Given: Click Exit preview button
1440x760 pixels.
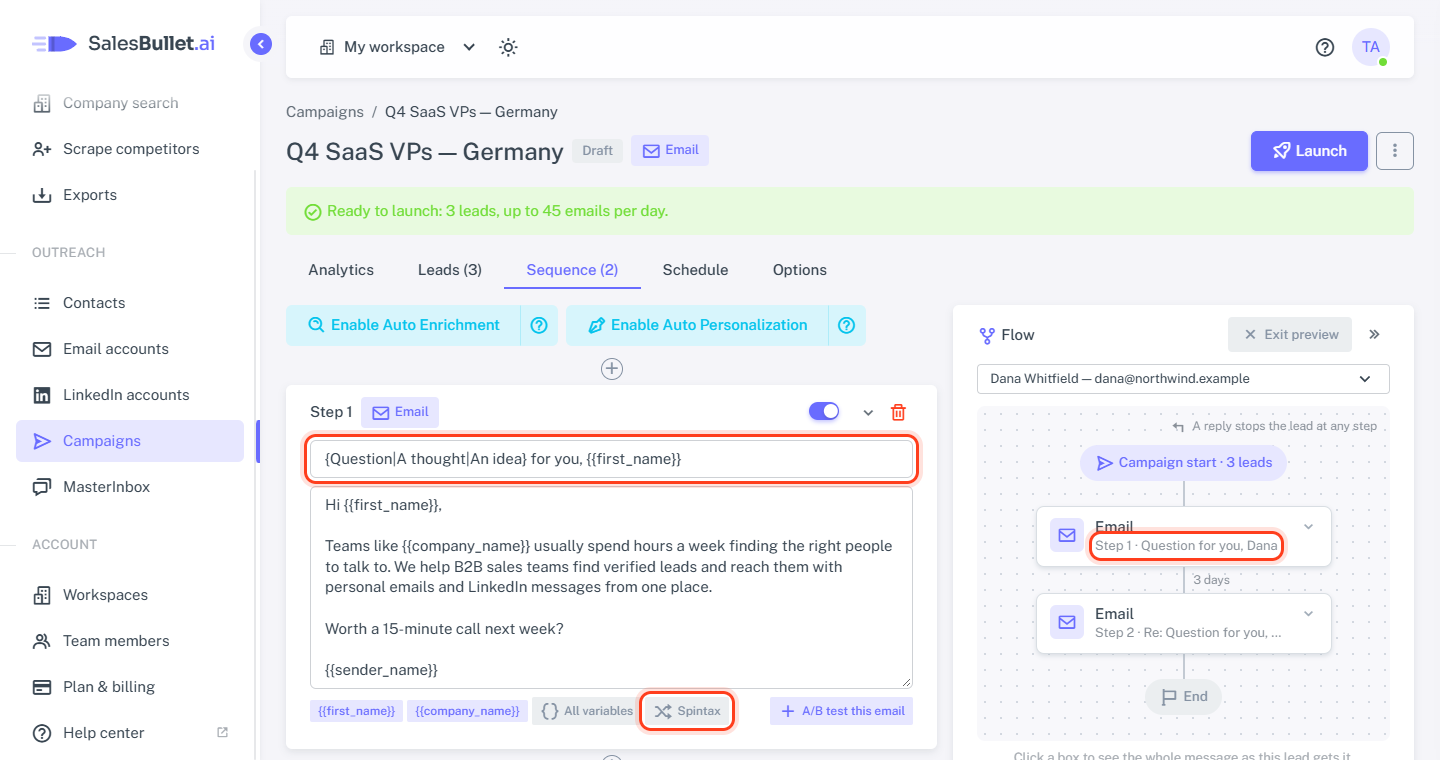Looking at the screenshot, I should 1290,335.
